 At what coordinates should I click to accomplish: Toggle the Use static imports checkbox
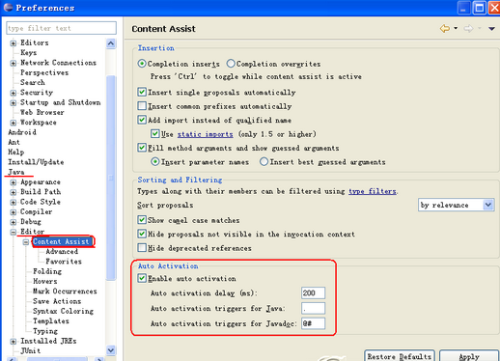[155, 134]
